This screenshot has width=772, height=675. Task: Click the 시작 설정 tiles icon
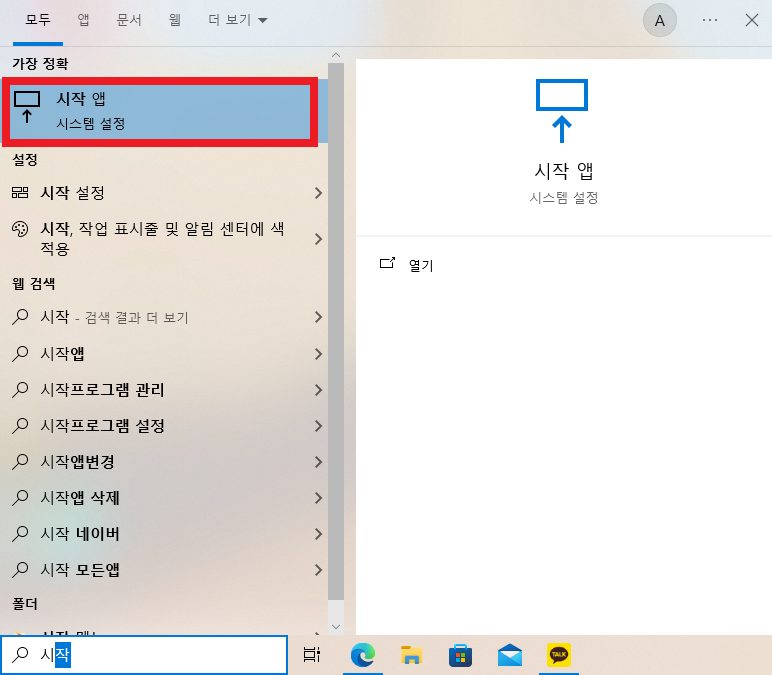coord(20,193)
